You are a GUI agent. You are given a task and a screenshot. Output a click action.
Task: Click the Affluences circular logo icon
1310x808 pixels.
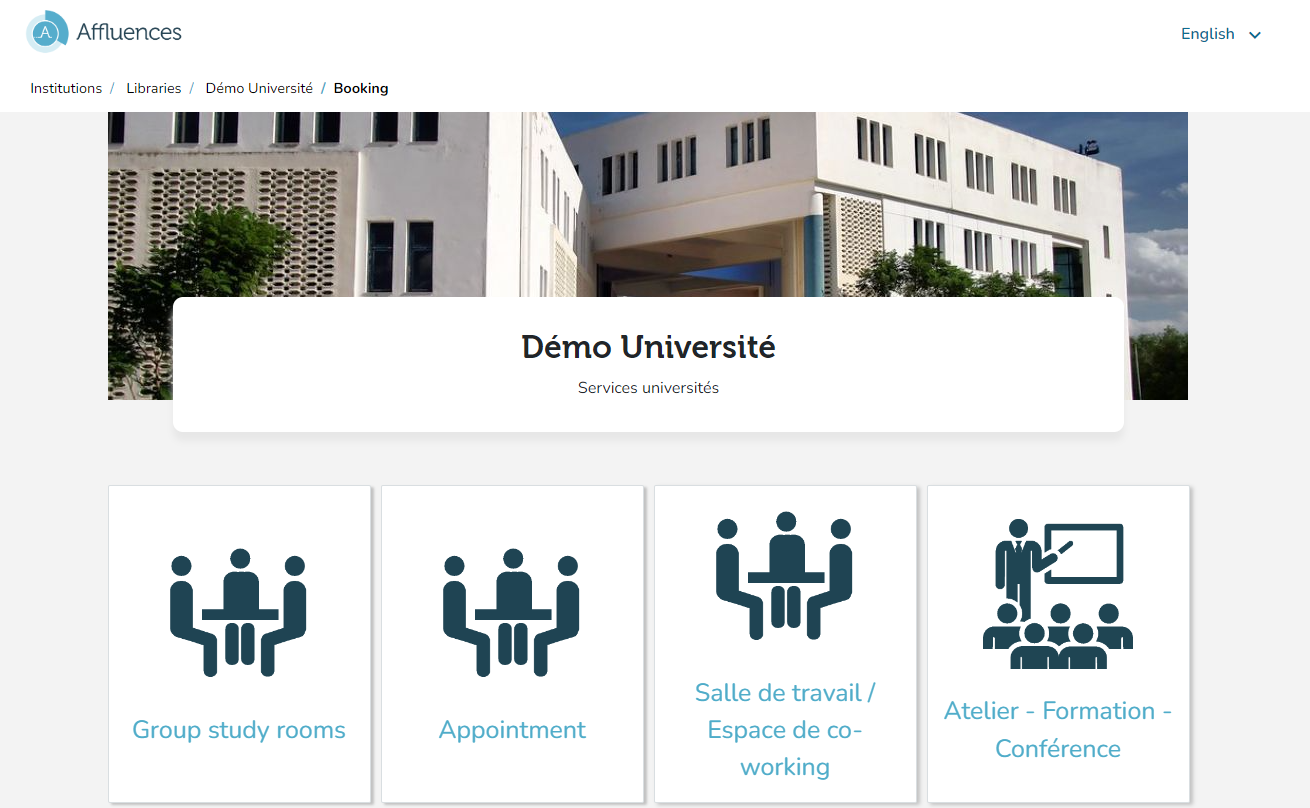(47, 32)
